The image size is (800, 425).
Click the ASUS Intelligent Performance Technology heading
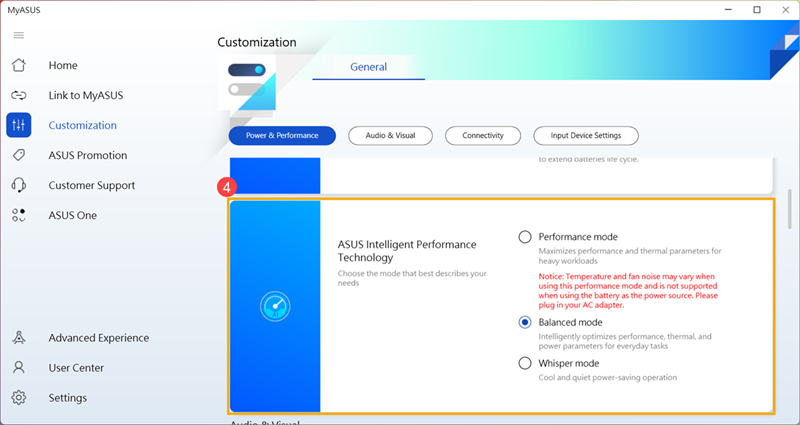point(407,251)
